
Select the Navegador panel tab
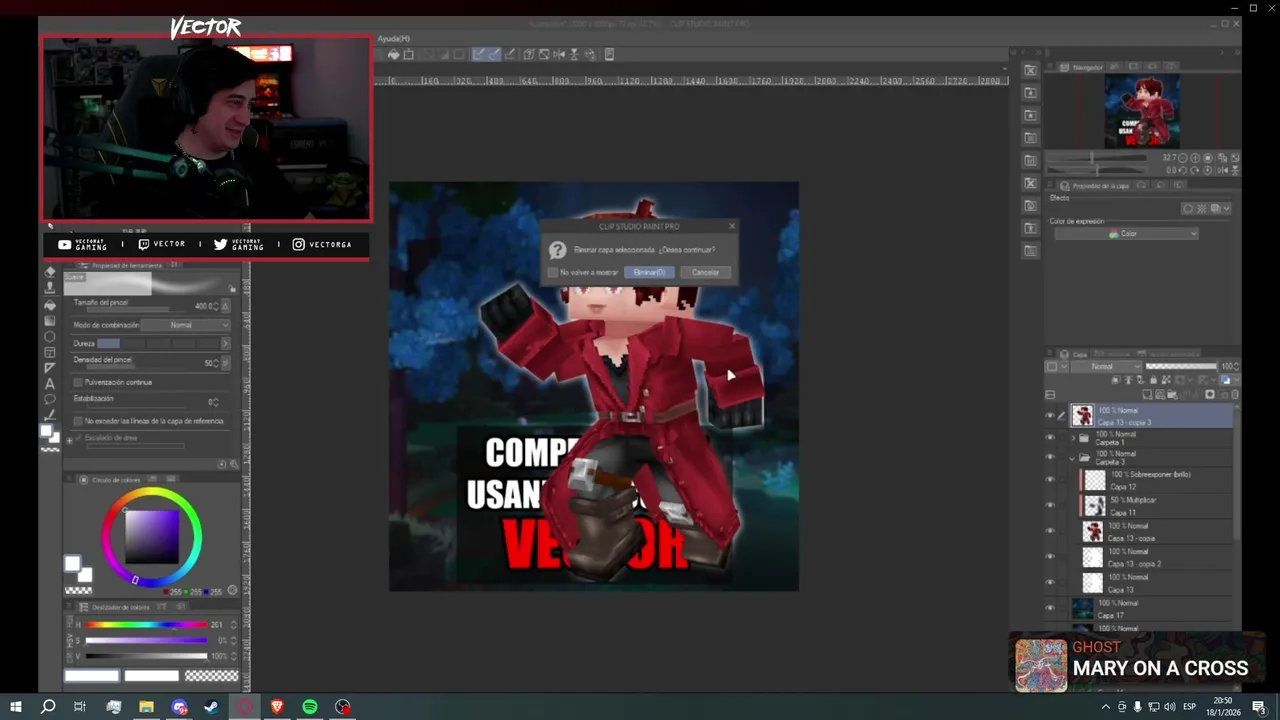(x=1082, y=67)
